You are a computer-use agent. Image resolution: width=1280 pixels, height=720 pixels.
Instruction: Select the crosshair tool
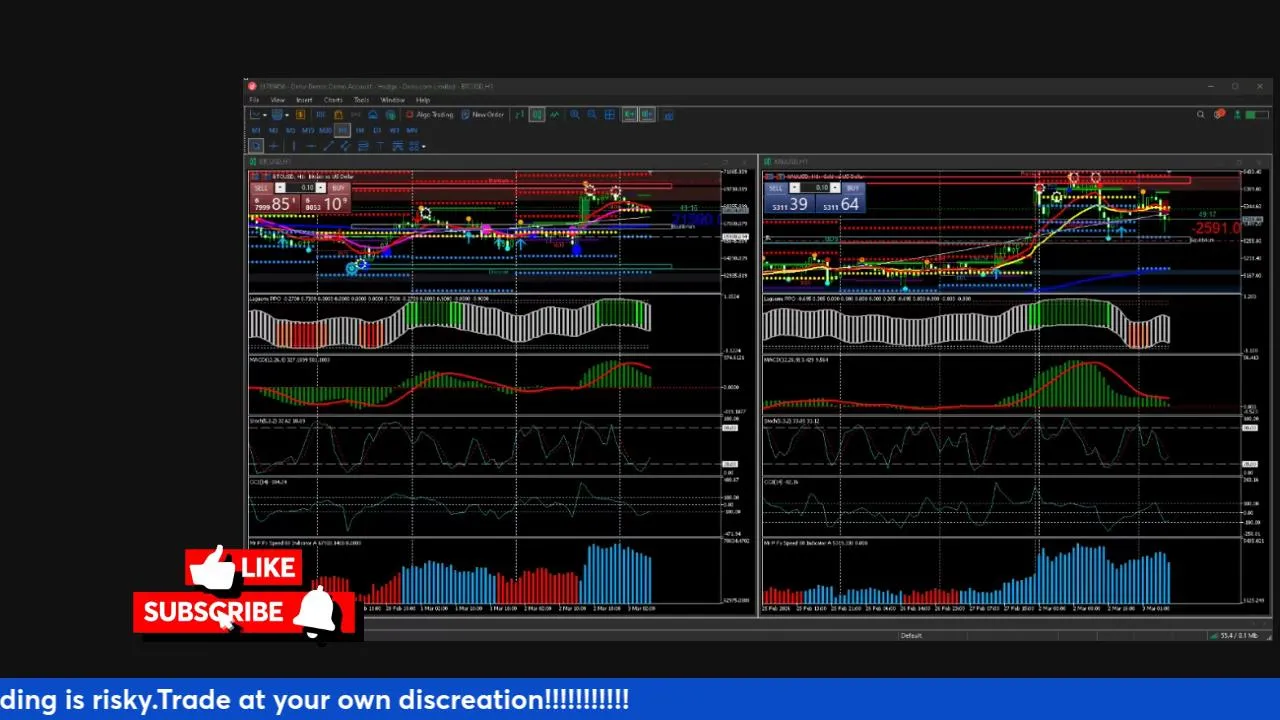point(274,146)
